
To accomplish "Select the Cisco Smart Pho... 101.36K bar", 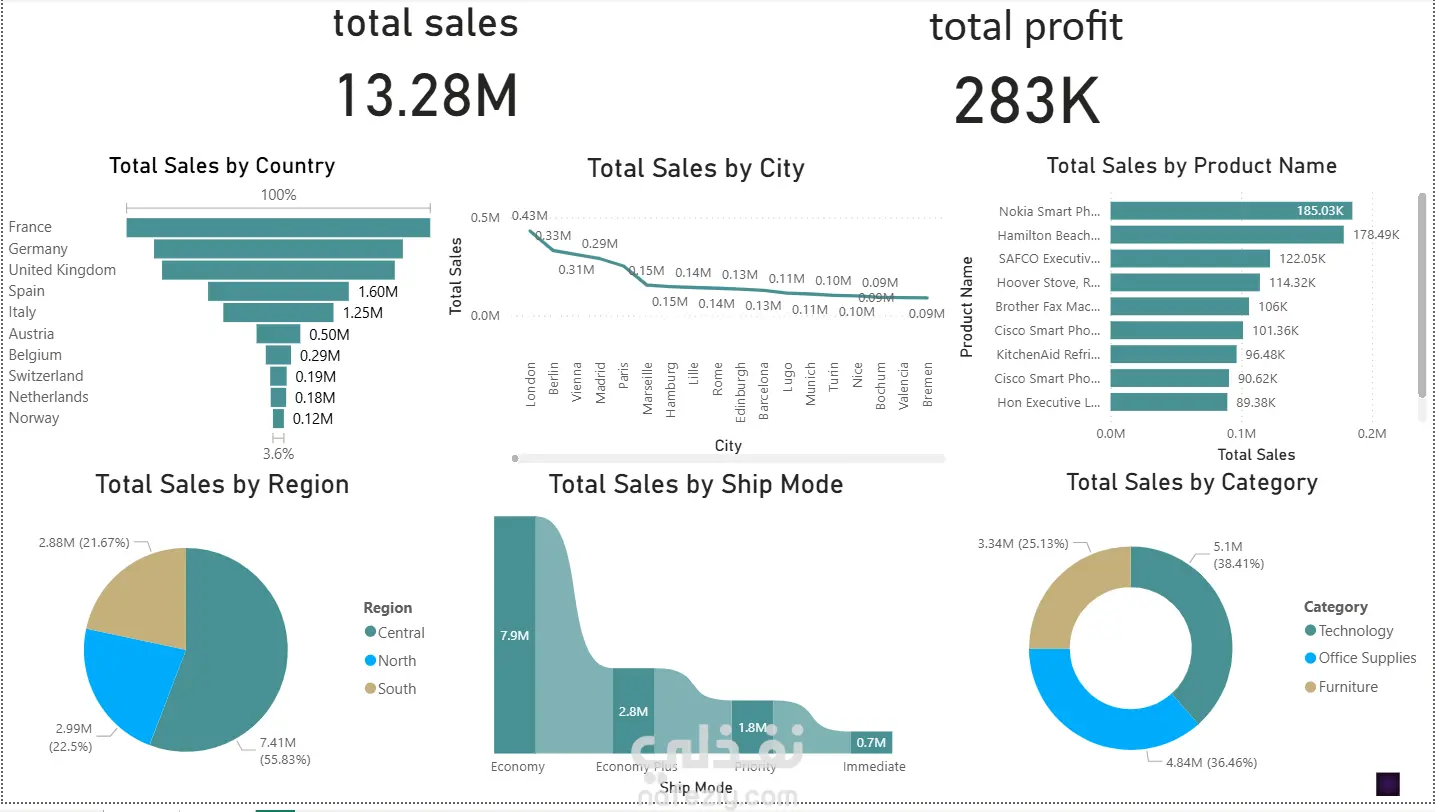I will point(1176,330).
